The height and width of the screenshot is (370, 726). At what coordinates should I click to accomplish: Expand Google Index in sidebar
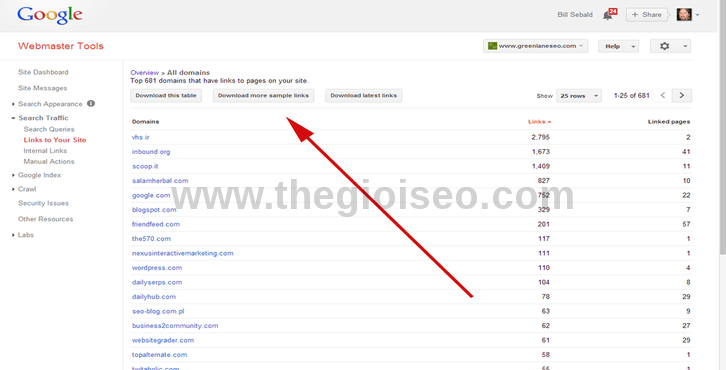click(x=39, y=175)
